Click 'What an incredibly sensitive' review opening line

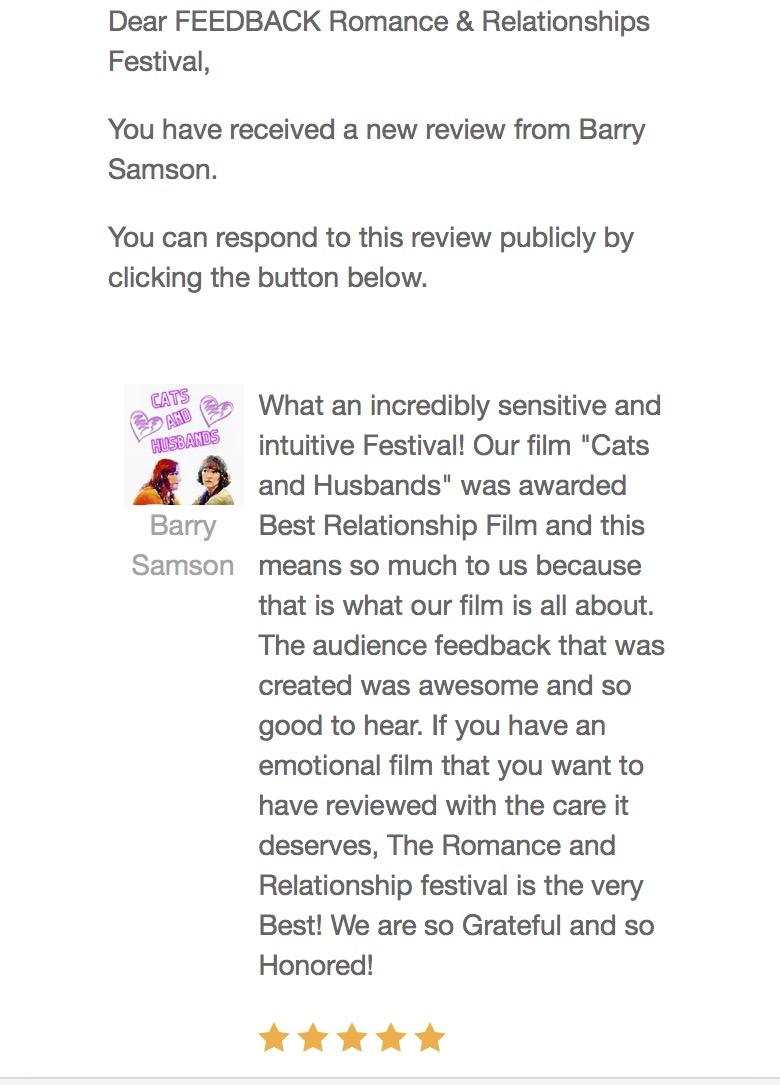pos(459,406)
